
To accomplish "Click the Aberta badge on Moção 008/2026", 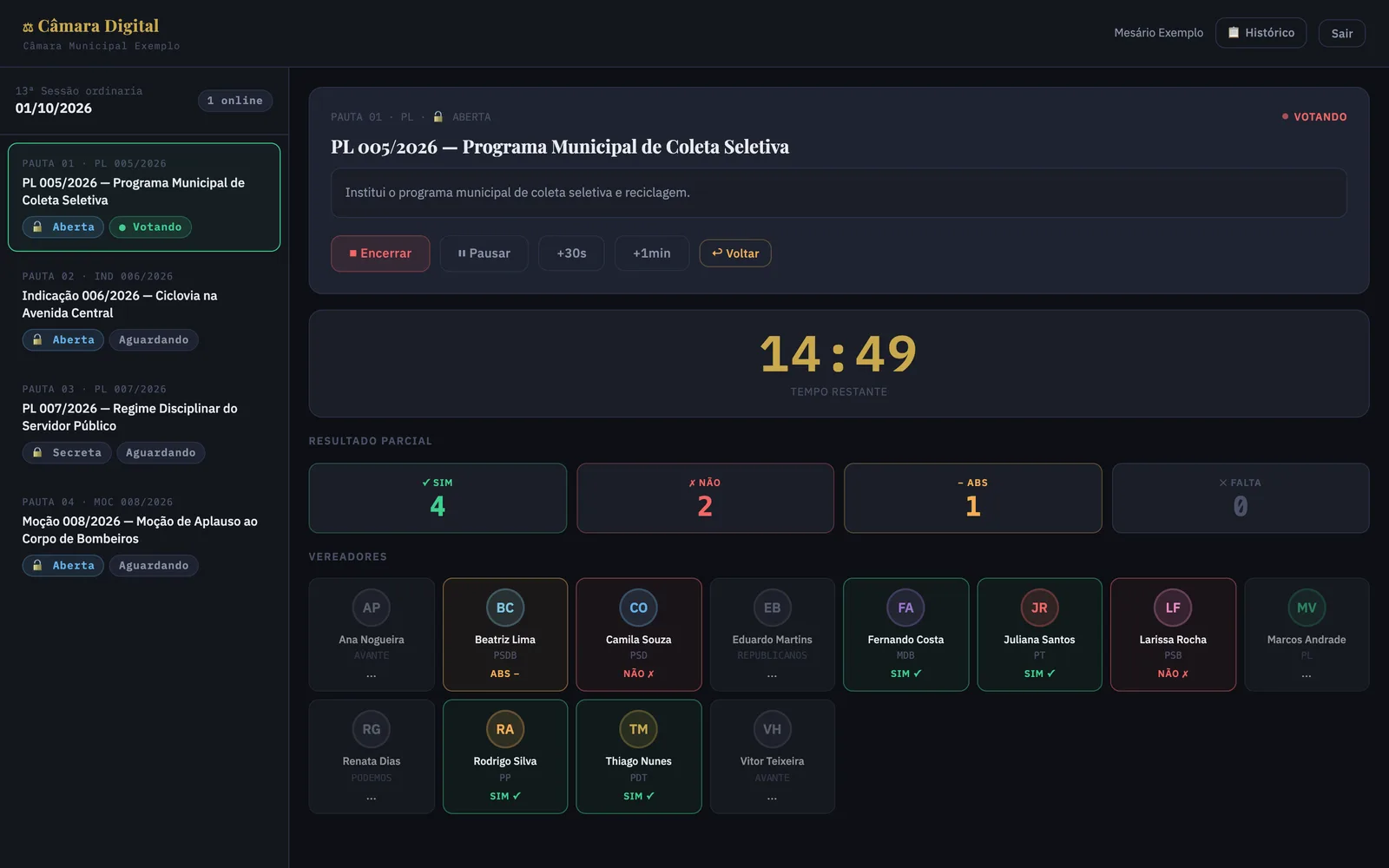I will tap(63, 566).
